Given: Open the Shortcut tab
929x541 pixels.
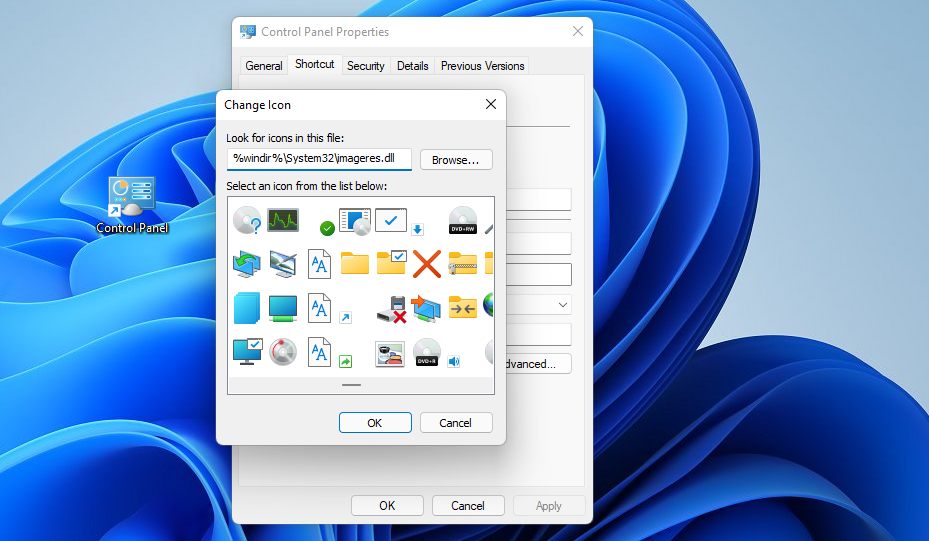Looking at the screenshot, I should click(315, 64).
